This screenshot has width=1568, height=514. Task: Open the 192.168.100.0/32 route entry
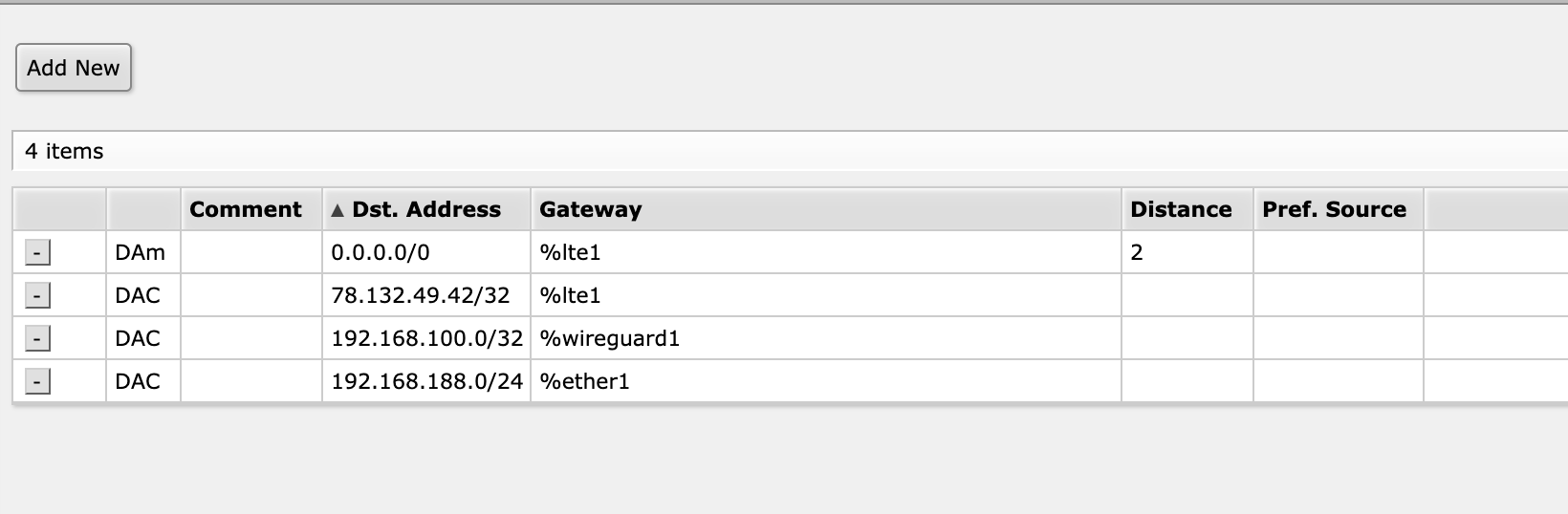(426, 338)
